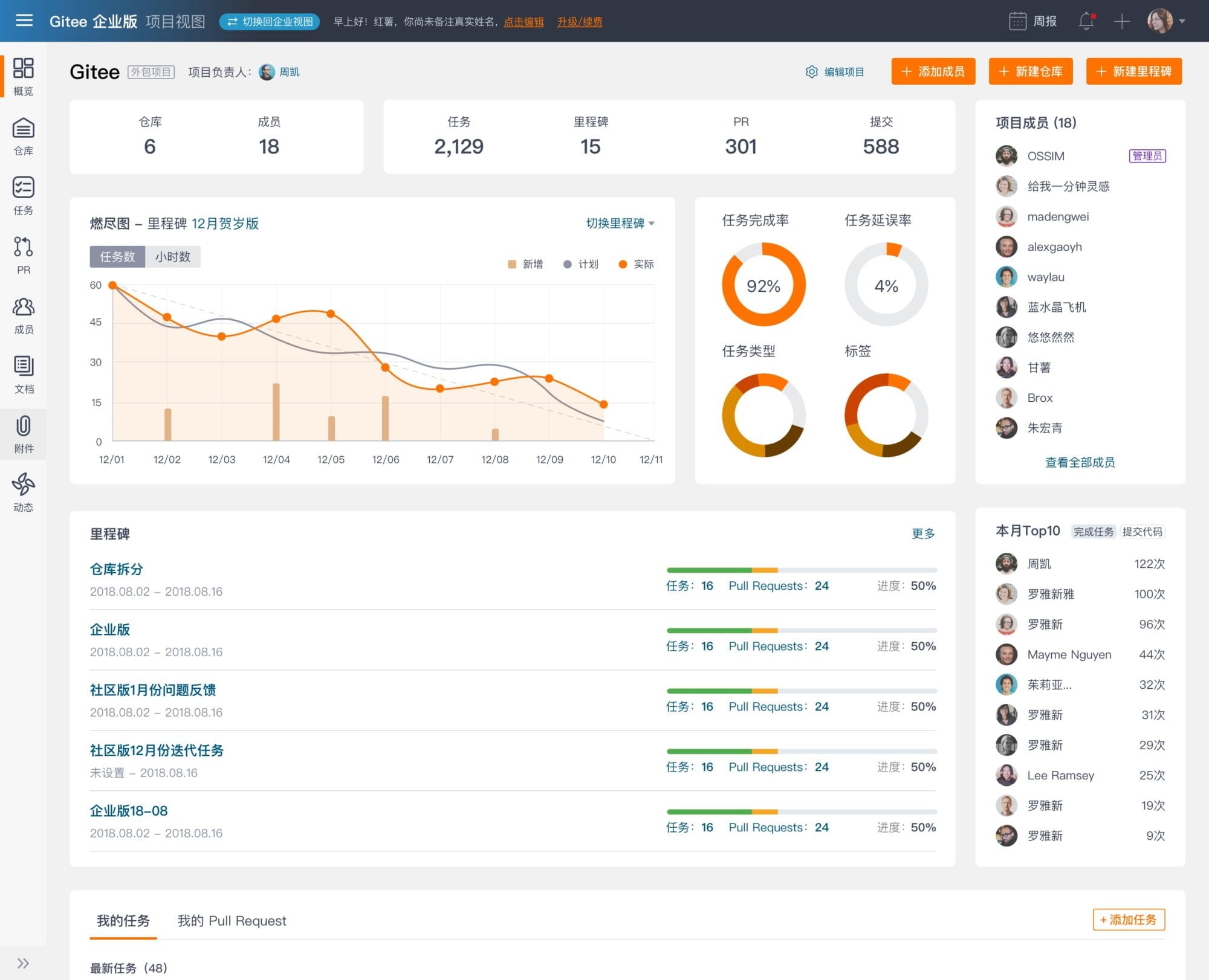The image size is (1209, 980).
Task: Switch burndown chart to 小时数
Action: [173, 257]
